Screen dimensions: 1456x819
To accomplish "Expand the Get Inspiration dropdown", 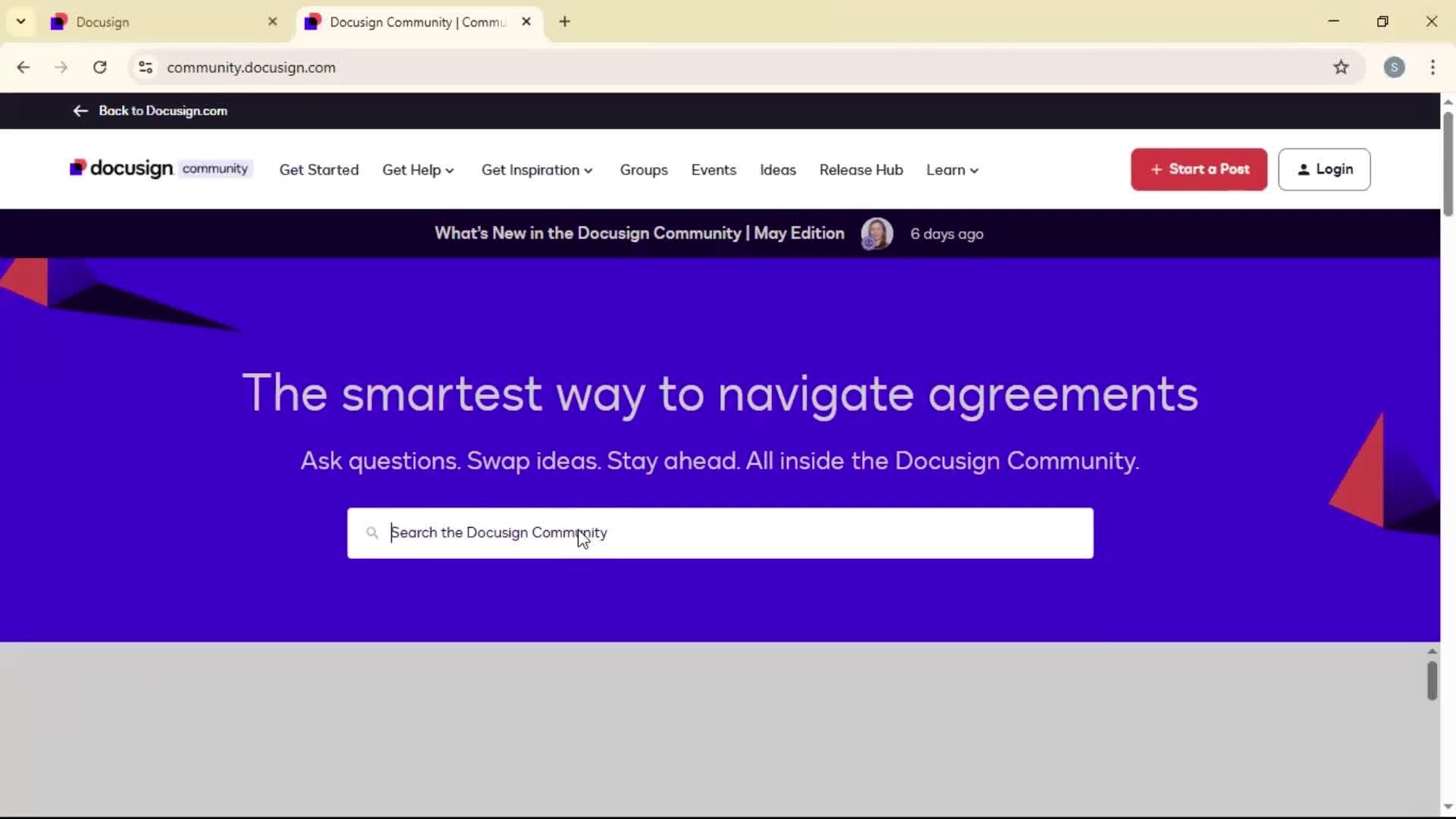I will coord(537,170).
